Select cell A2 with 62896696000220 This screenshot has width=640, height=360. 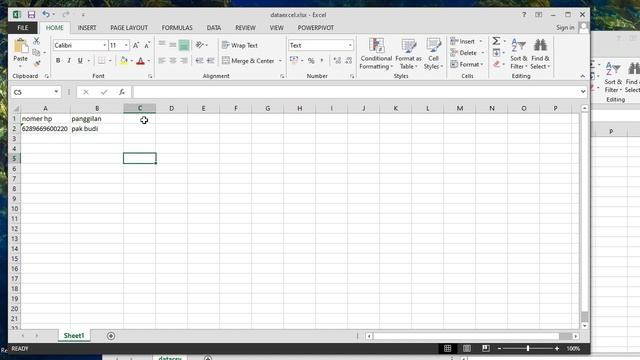point(45,129)
